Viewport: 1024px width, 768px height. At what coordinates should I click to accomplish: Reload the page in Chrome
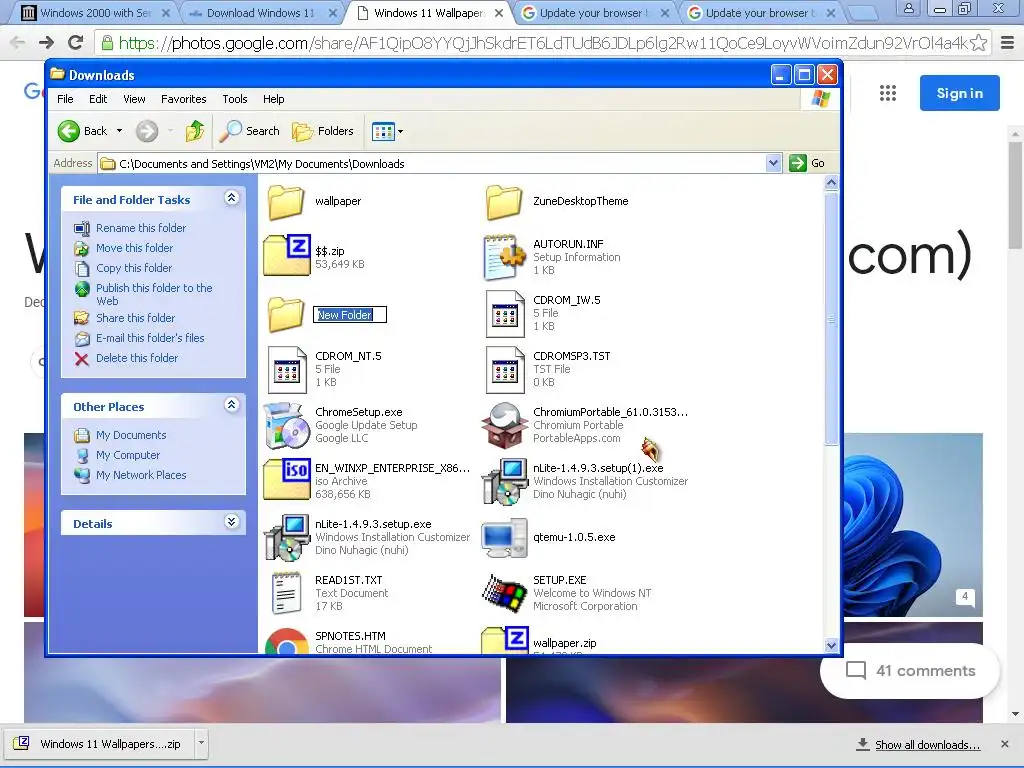click(x=76, y=43)
